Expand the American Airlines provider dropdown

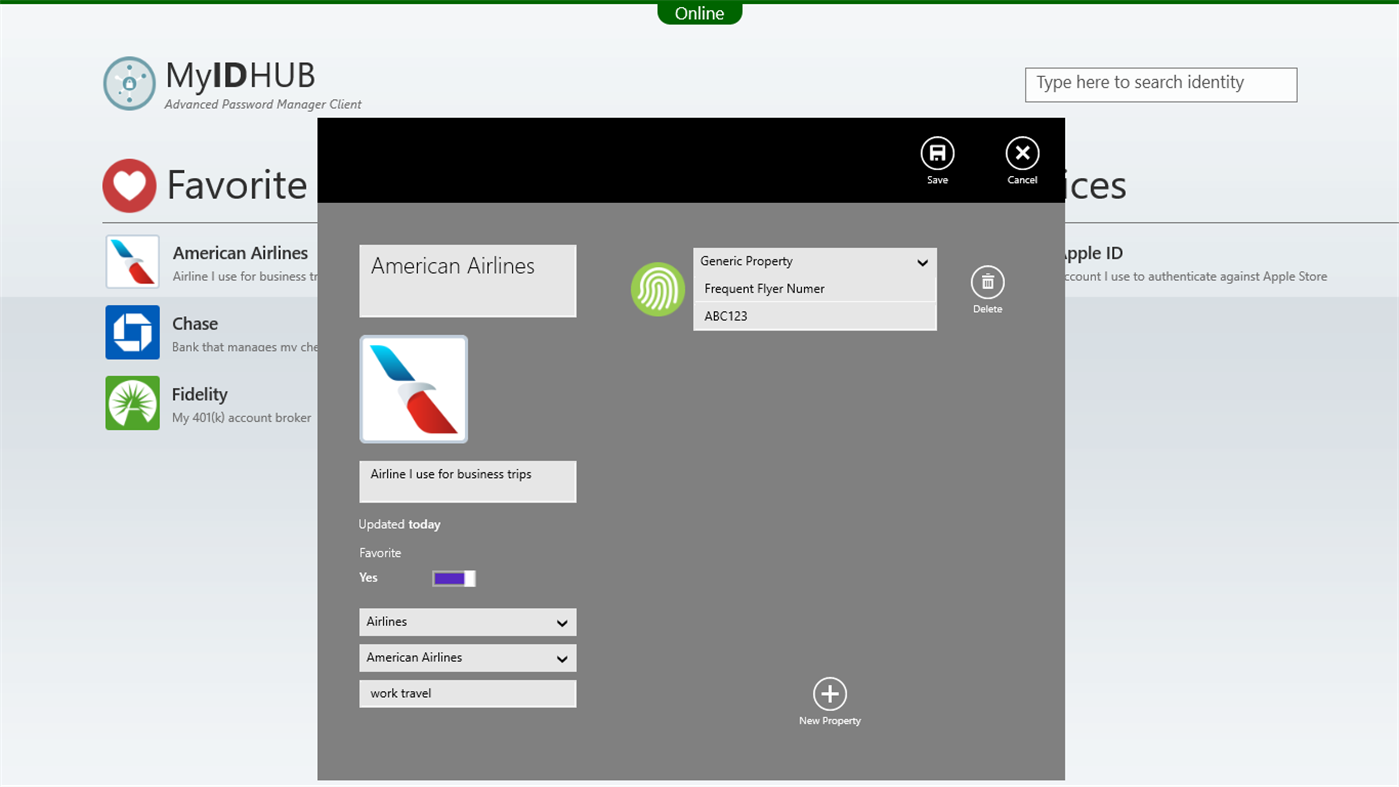coord(467,657)
